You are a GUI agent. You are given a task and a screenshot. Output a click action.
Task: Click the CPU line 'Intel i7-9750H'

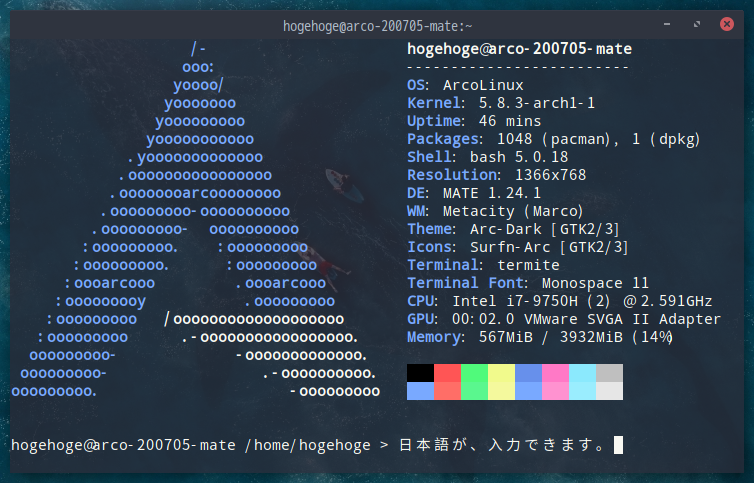560,301
